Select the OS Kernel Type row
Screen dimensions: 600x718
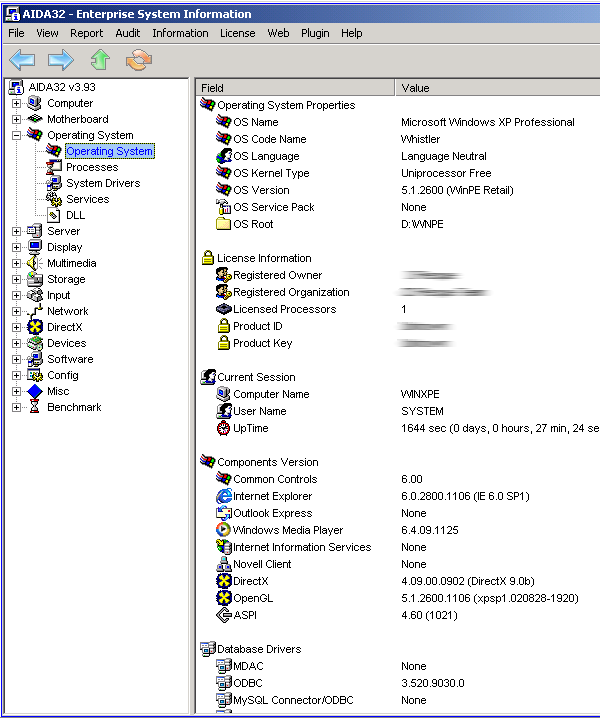tap(398, 173)
